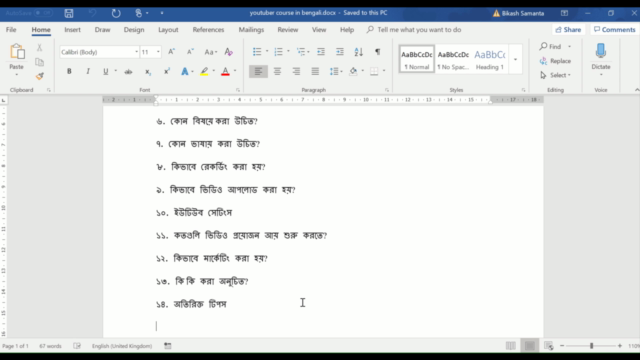Click the zoom slider handle
Image resolution: width=640 pixels, height=360 pixels.
coord(591,346)
